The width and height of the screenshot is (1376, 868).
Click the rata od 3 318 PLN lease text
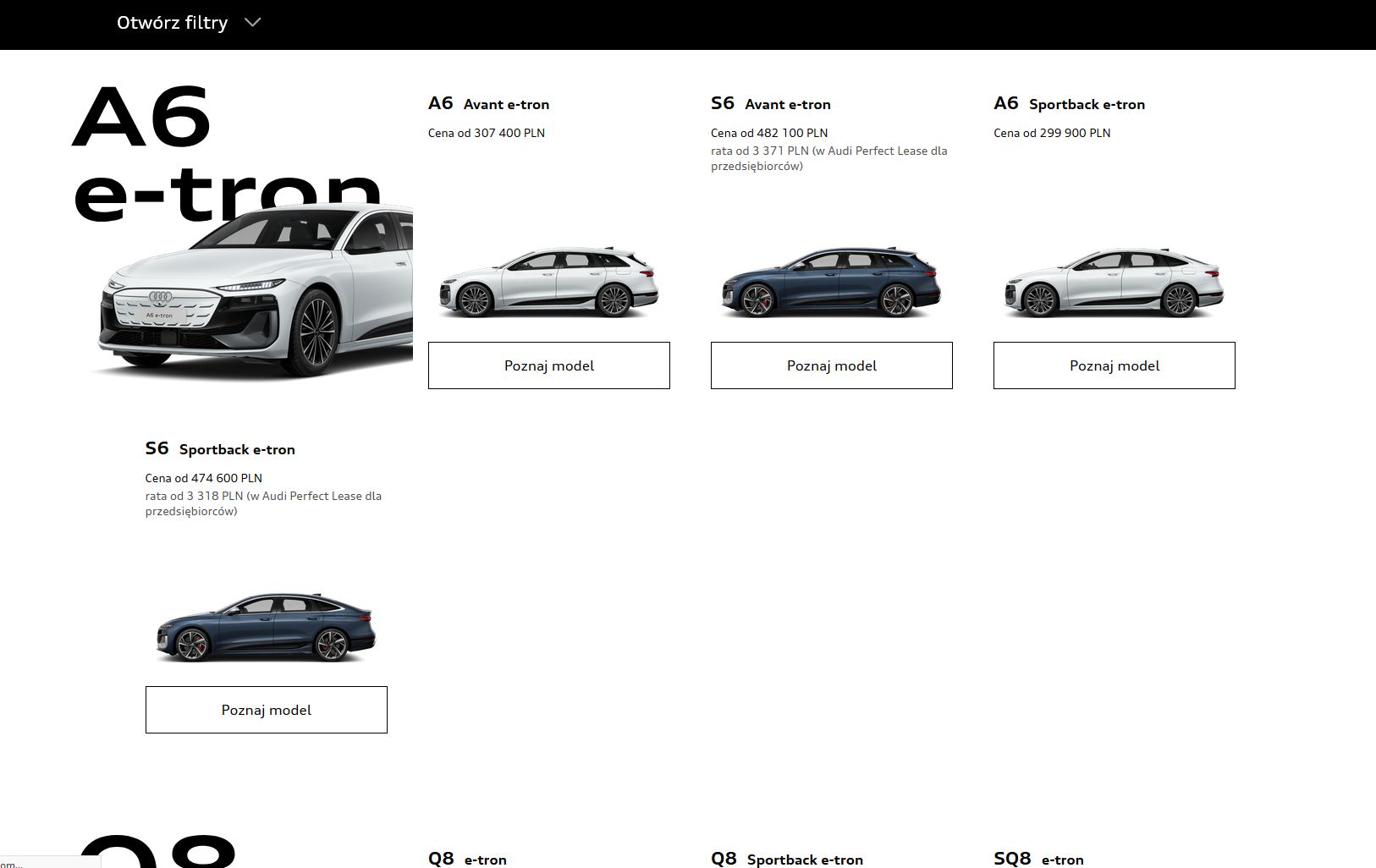(264, 503)
